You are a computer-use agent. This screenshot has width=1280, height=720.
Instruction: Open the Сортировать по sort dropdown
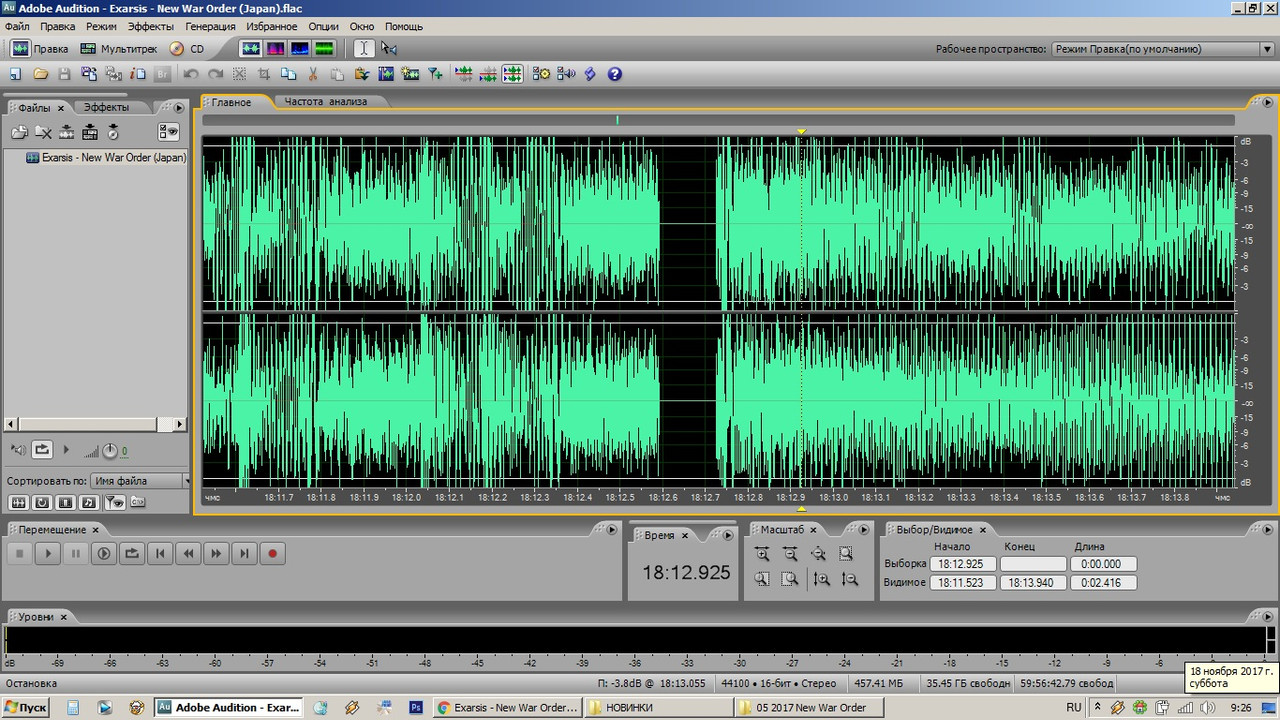pyautogui.click(x=139, y=481)
